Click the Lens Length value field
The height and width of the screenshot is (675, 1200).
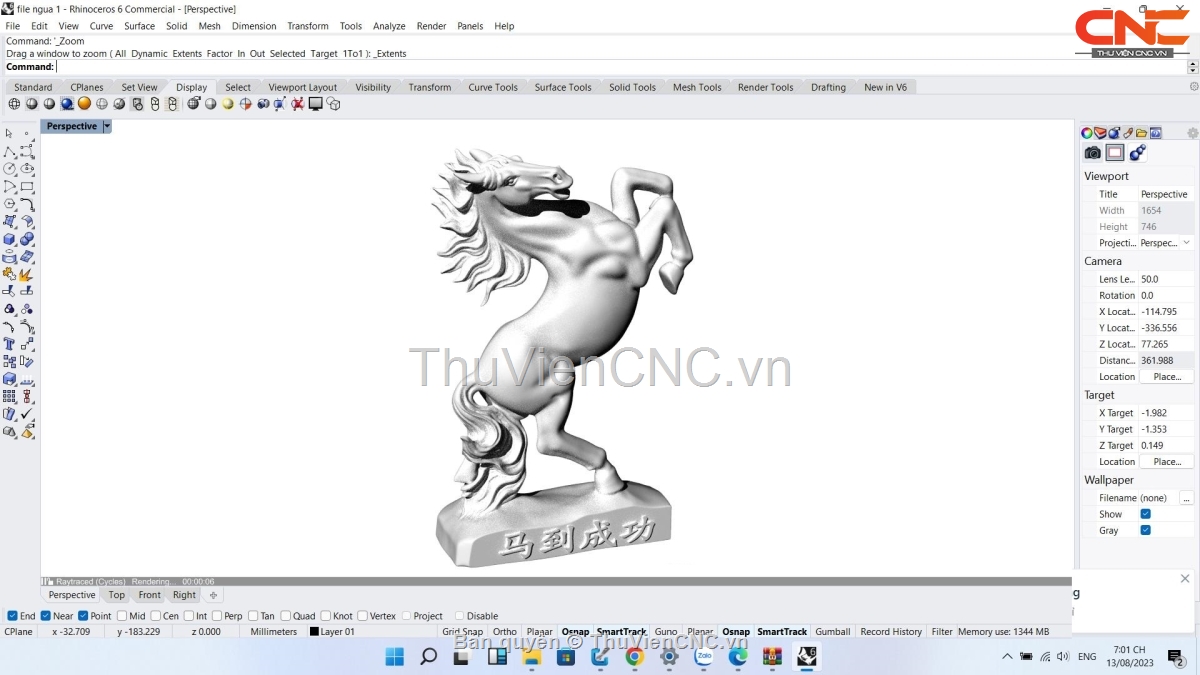1166,279
